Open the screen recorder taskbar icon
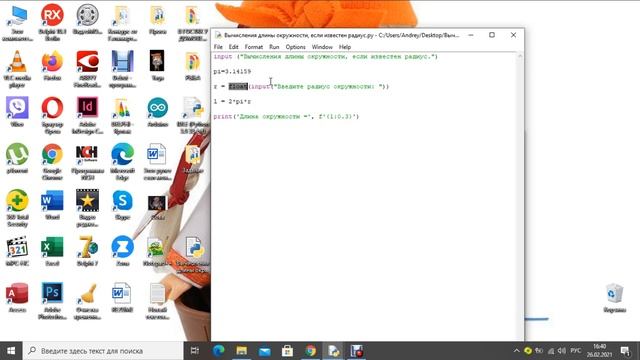Screen dimensions: 640x360 (356, 351)
